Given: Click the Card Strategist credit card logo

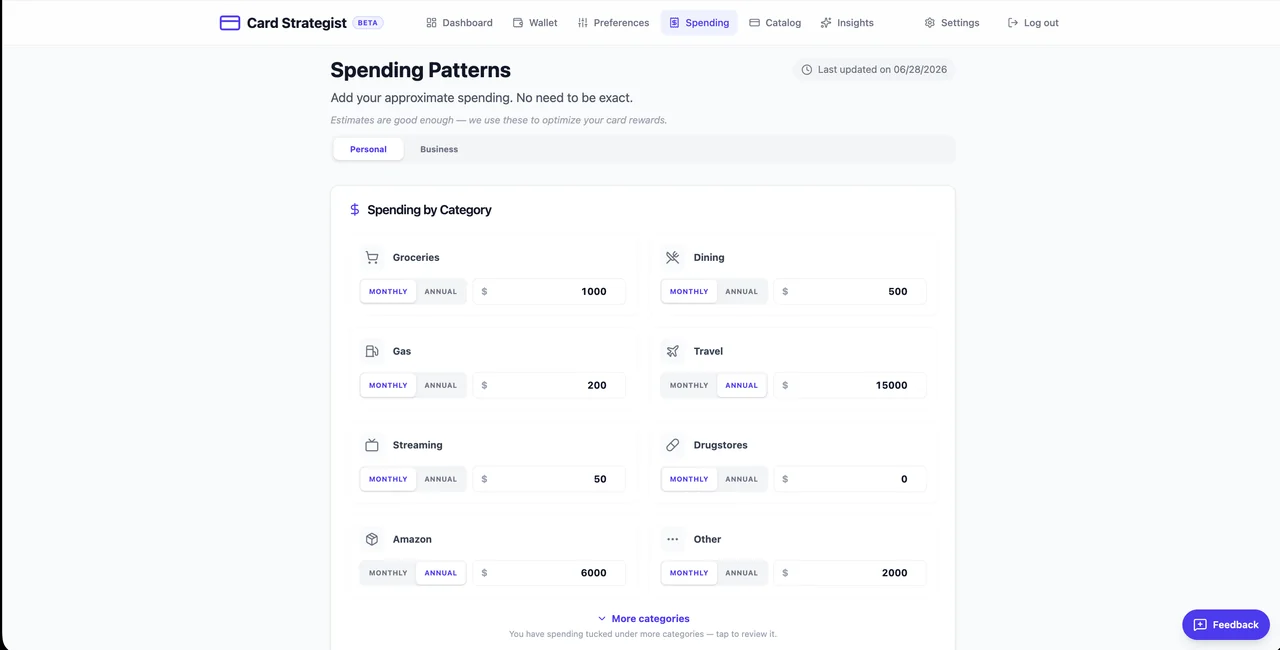Looking at the screenshot, I should [230, 22].
